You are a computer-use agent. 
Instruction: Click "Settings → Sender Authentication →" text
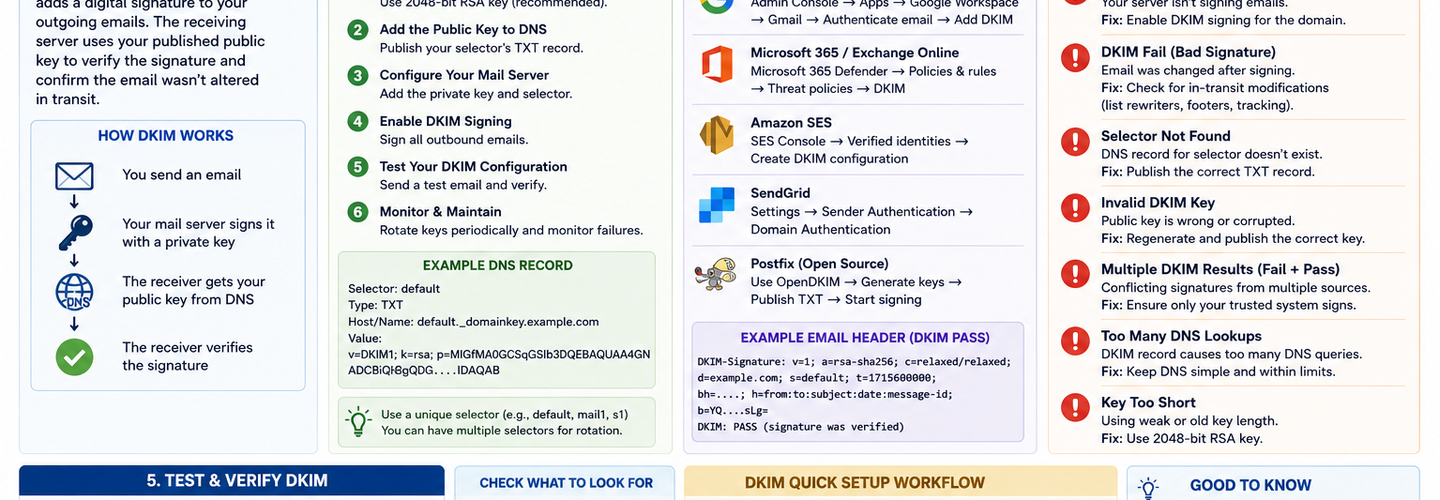862,212
